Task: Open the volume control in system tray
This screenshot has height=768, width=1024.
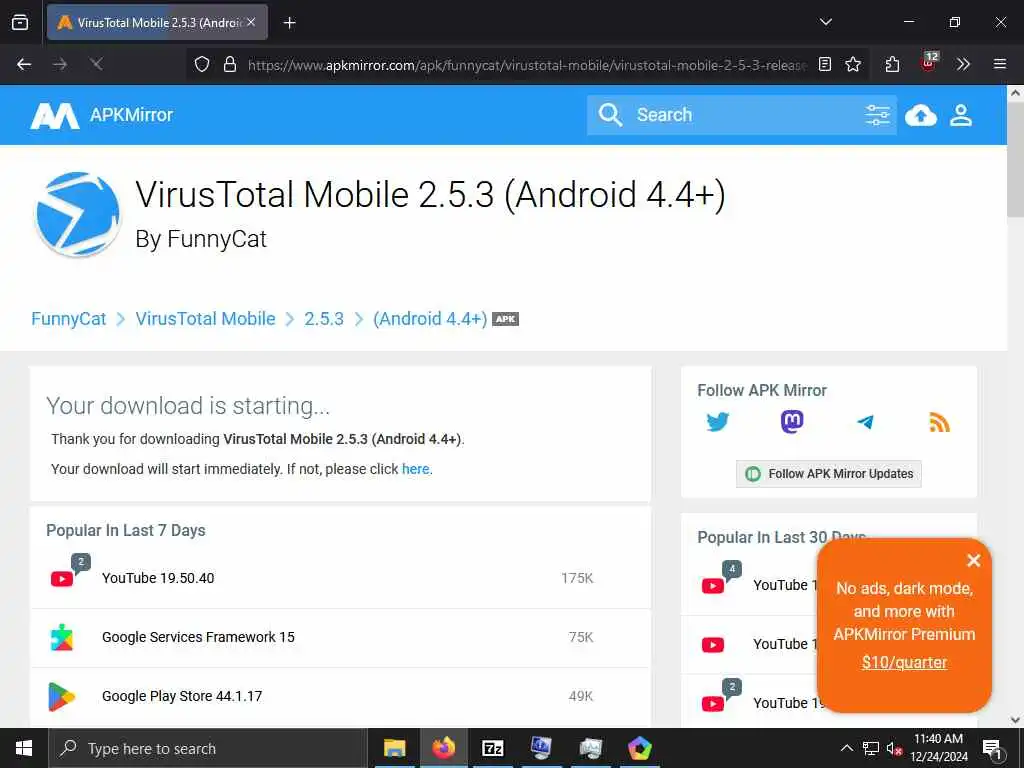Action: (894, 748)
